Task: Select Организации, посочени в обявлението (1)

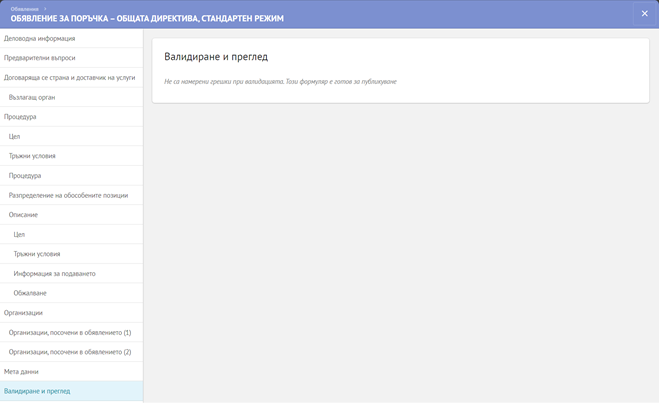Action: 70,332
